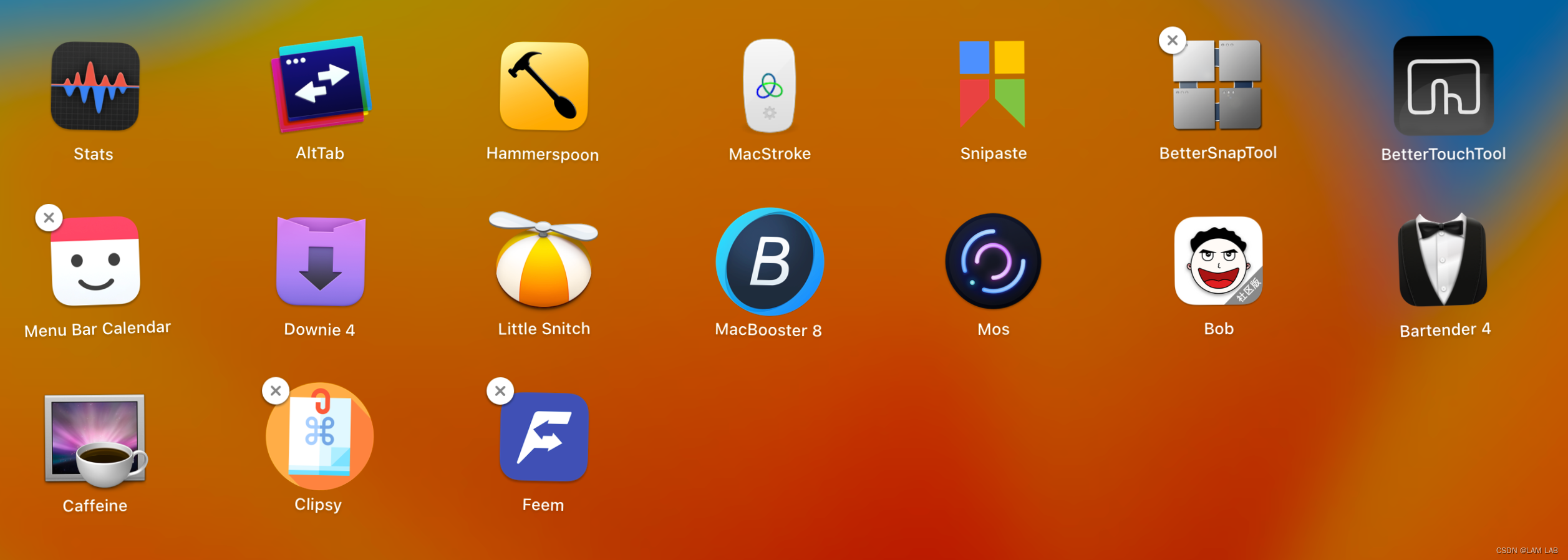Screen dimensions: 1568x560
Task: Click the "Downie 4" label text
Action: coord(319,330)
